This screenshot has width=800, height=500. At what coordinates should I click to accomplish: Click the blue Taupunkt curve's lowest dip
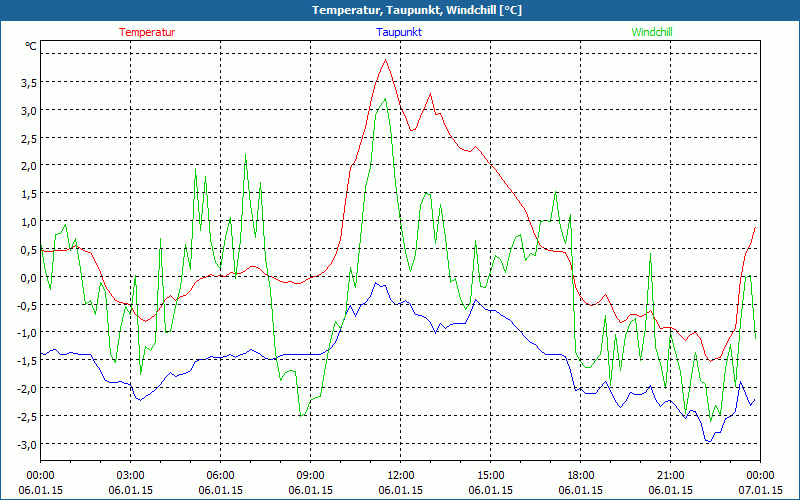point(708,441)
